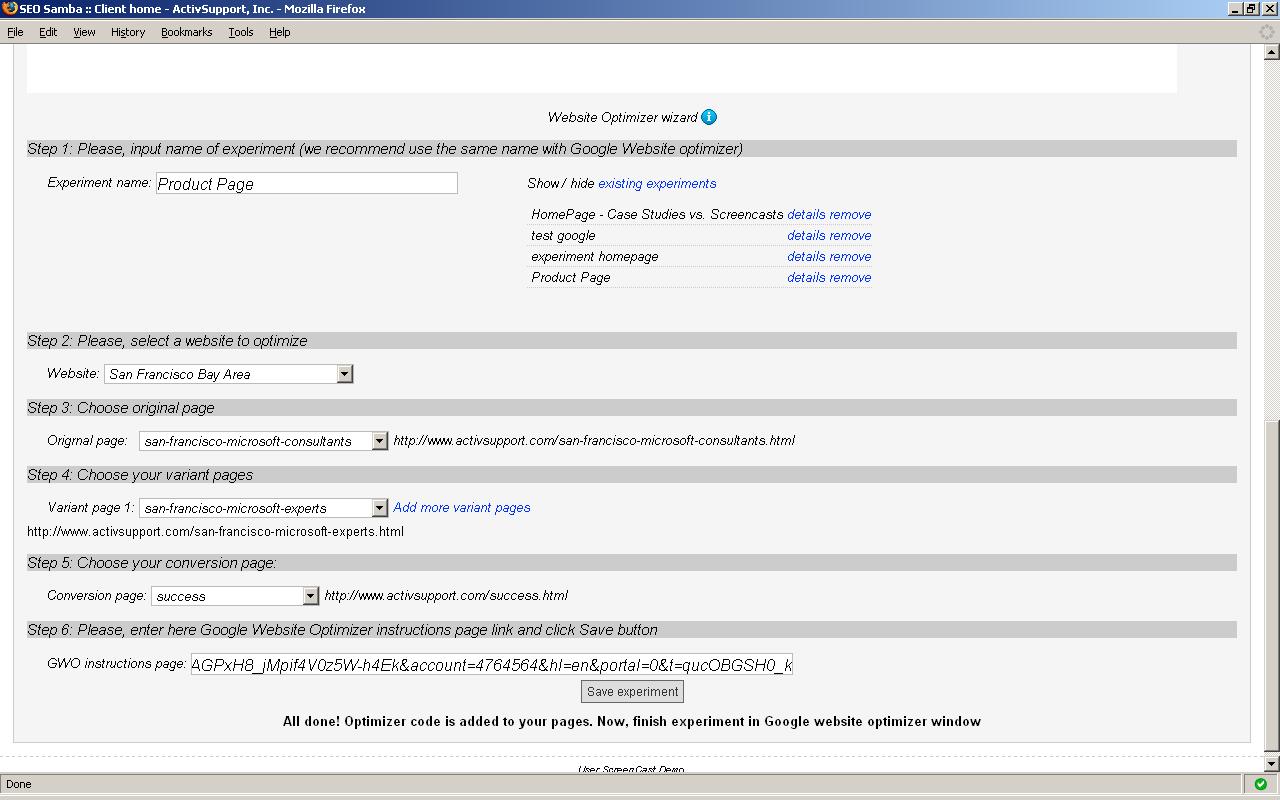Expand the Website dropdown showing San Francisco Bay Area

click(229, 374)
